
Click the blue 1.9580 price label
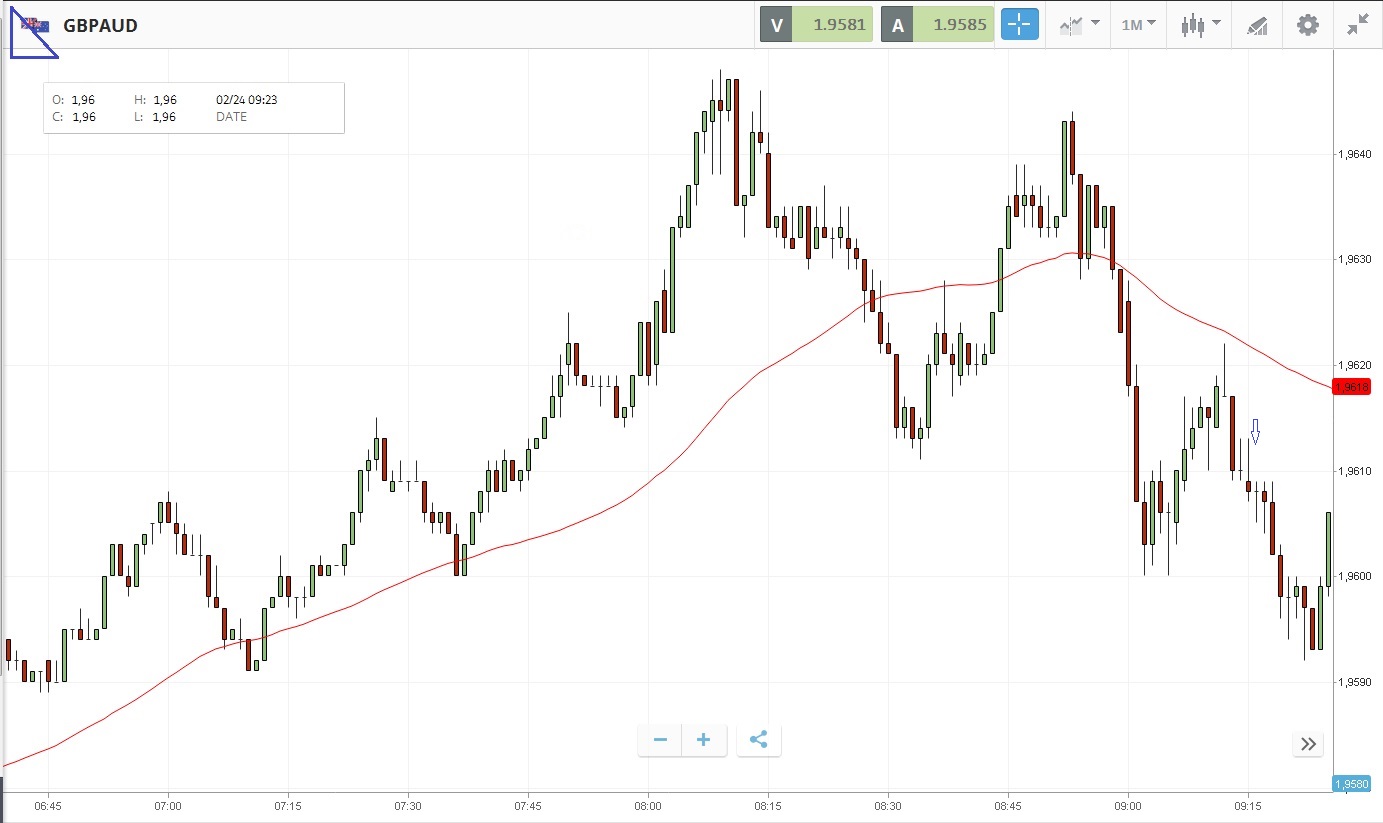tap(1357, 784)
